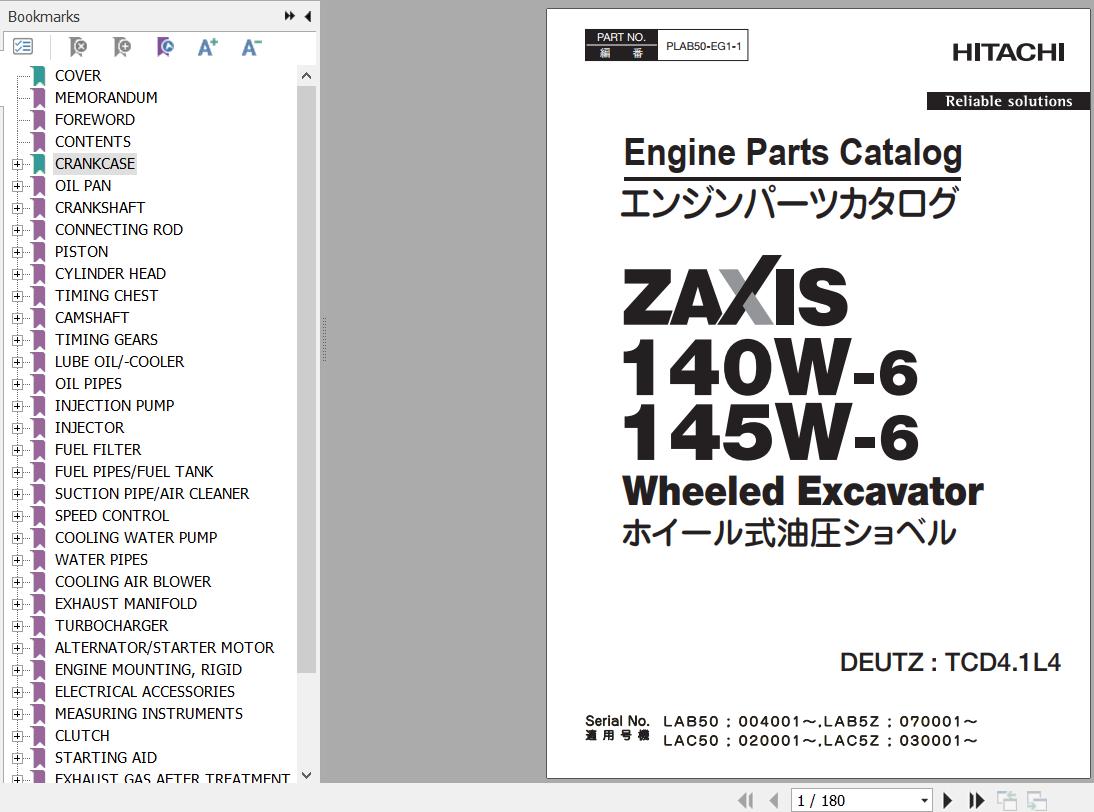This screenshot has height=812, width=1094.
Task: Click the bookmarks scrollbar down arrow
Action: (x=306, y=775)
